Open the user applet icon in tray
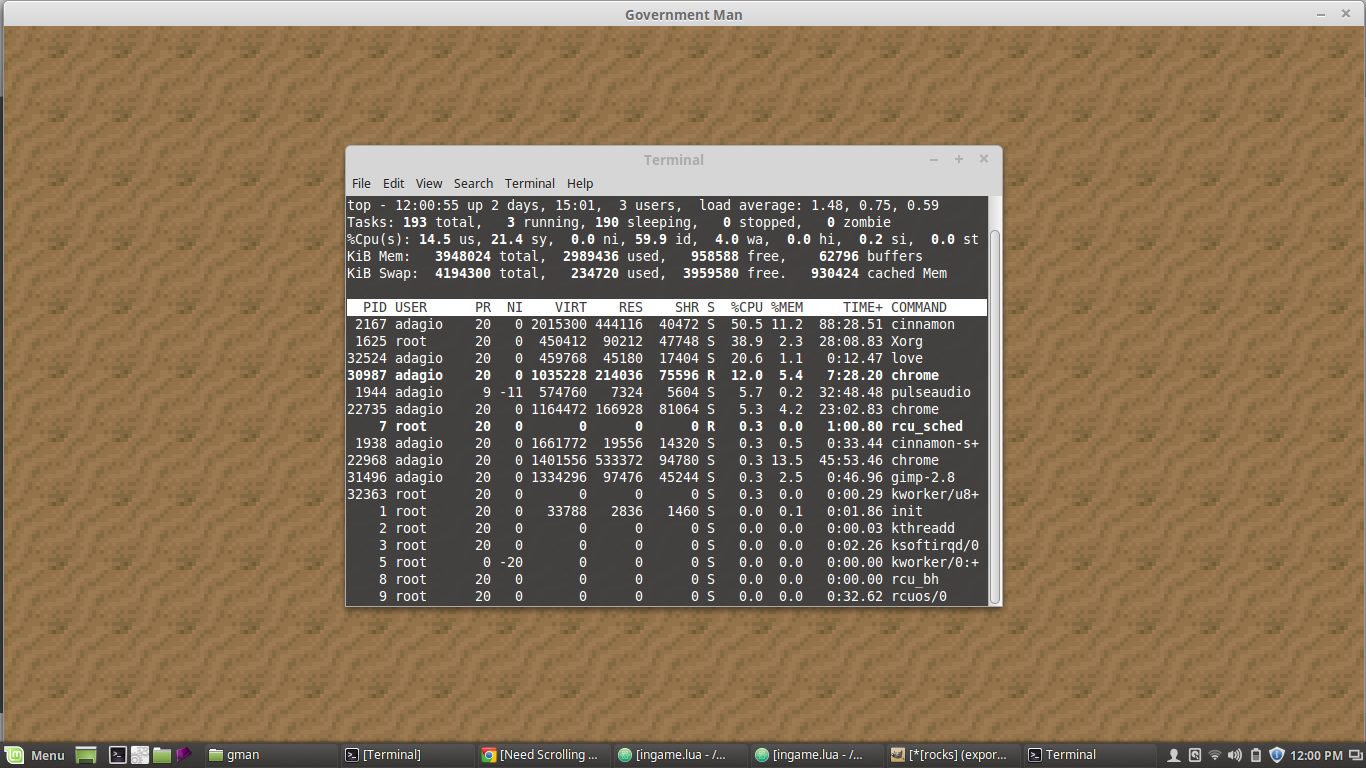Screen dimensions: 1366x768 (1174, 755)
